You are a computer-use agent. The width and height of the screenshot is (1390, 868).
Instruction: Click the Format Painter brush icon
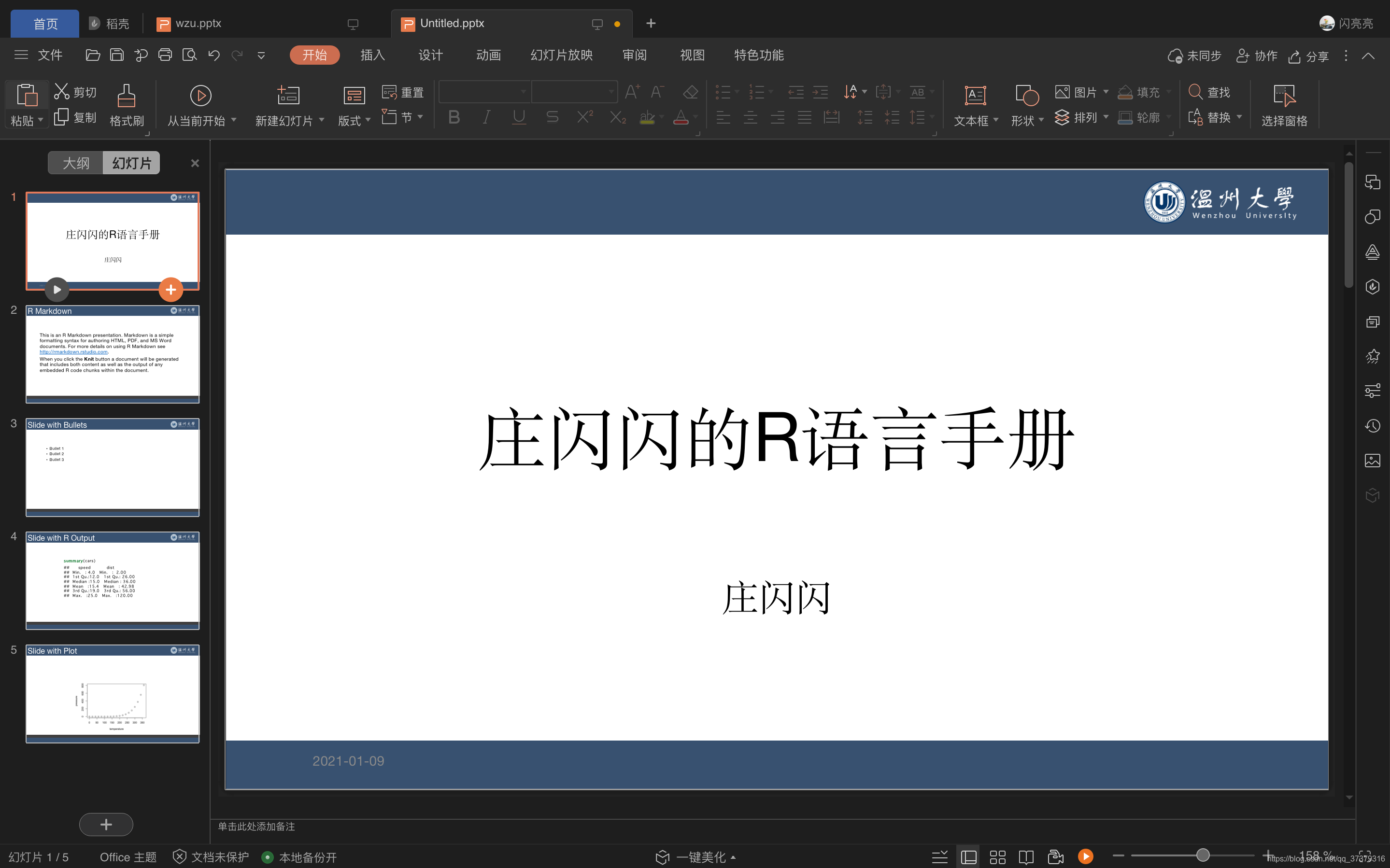point(127,96)
